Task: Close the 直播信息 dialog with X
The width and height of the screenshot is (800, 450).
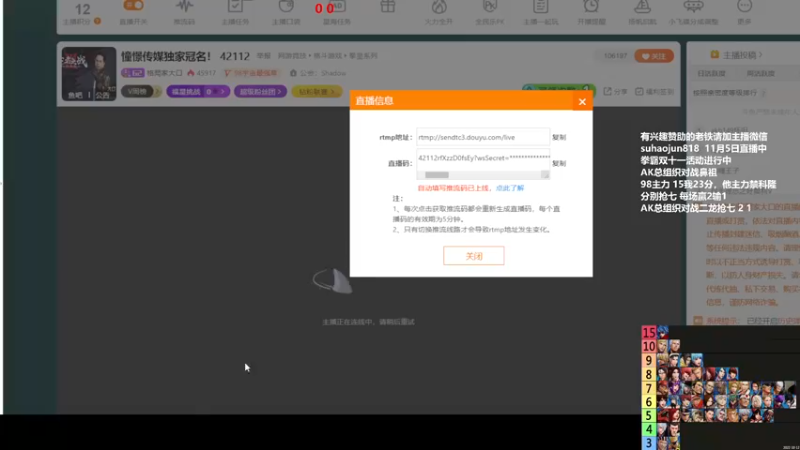Action: coord(582,102)
